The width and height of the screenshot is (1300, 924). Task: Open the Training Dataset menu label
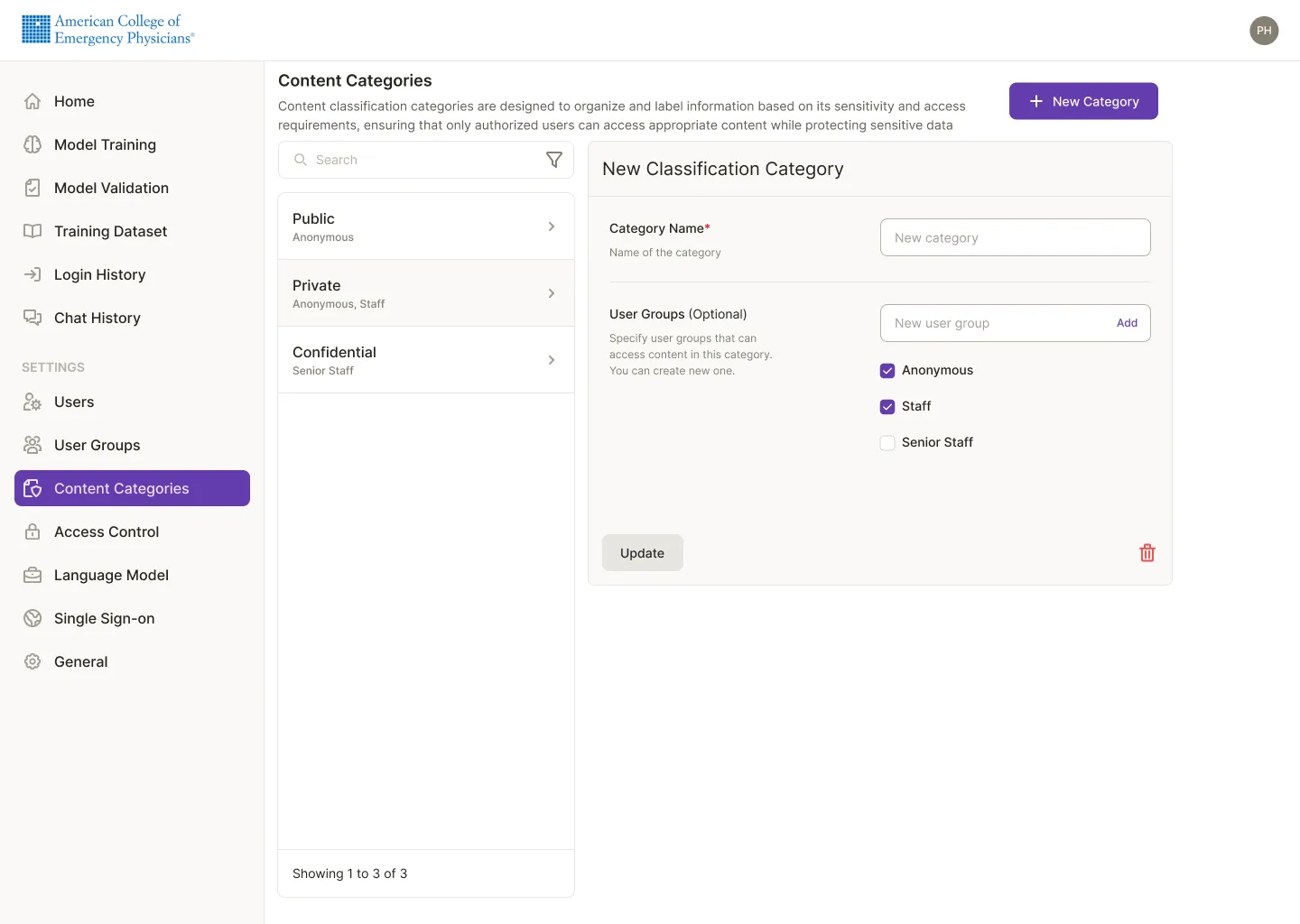pyautogui.click(x=111, y=231)
